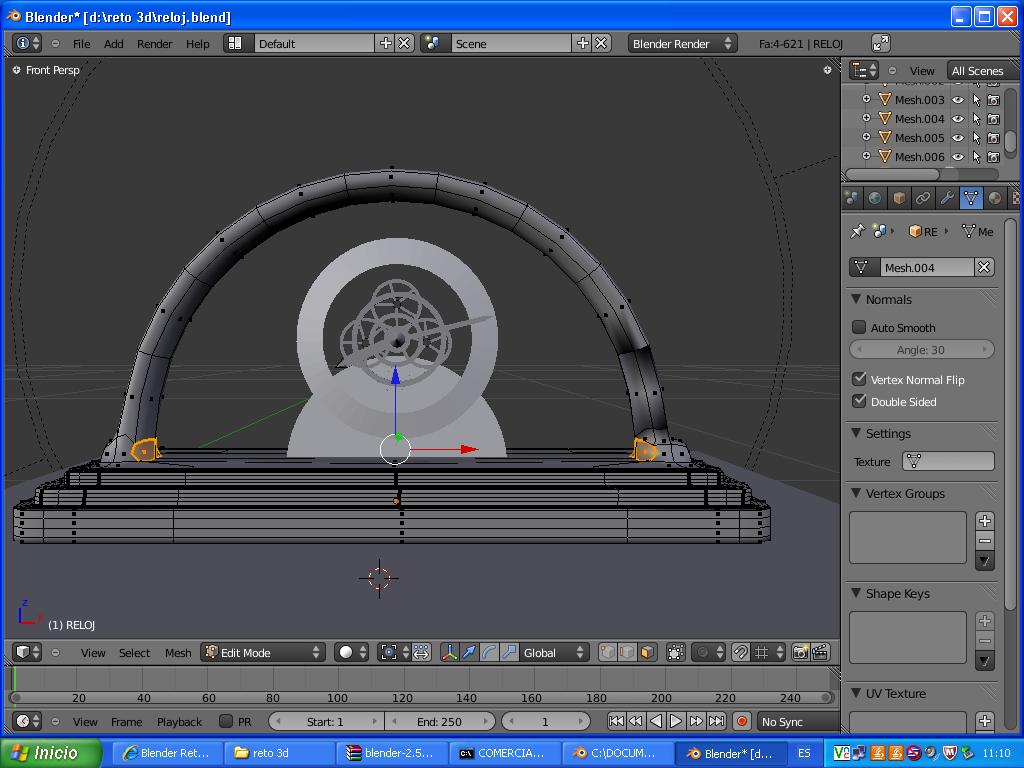Open the World properties tab
The height and width of the screenshot is (768, 1024).
(x=875, y=197)
